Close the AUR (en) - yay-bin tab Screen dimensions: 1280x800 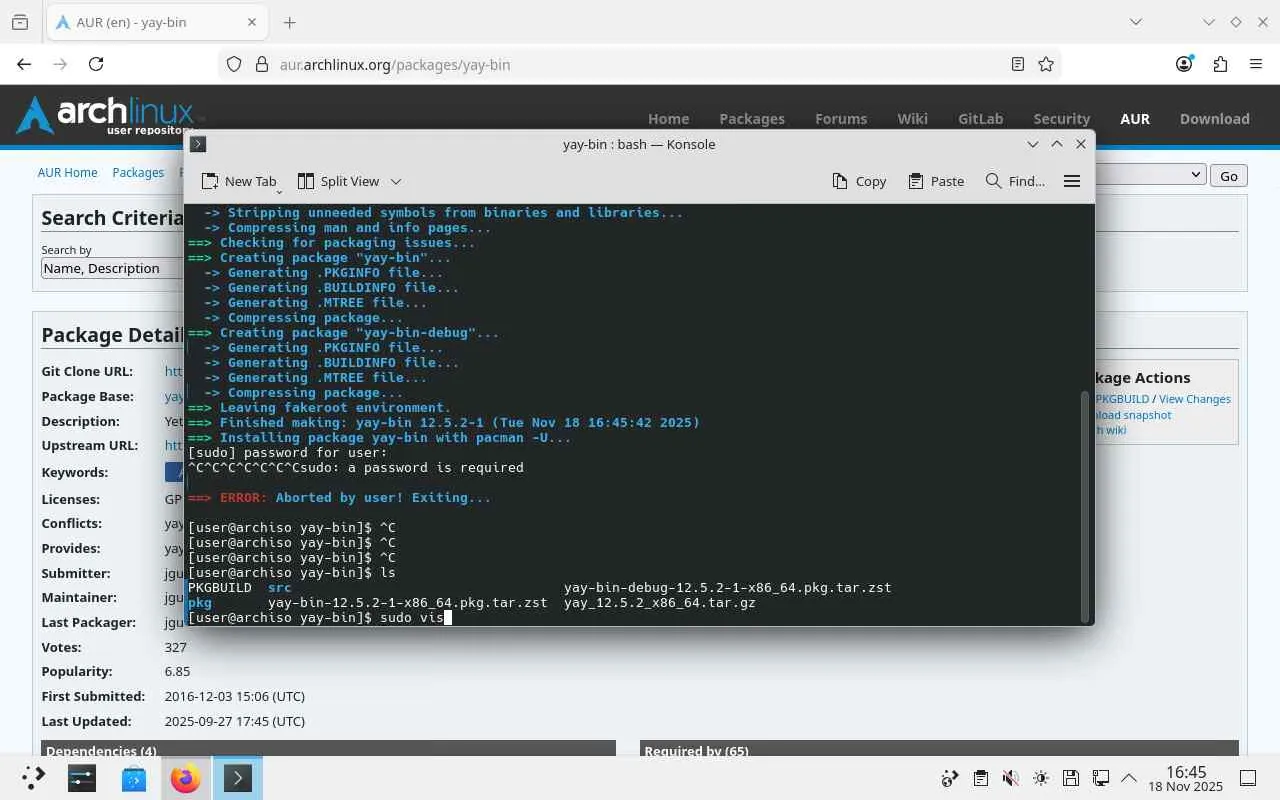pos(252,22)
